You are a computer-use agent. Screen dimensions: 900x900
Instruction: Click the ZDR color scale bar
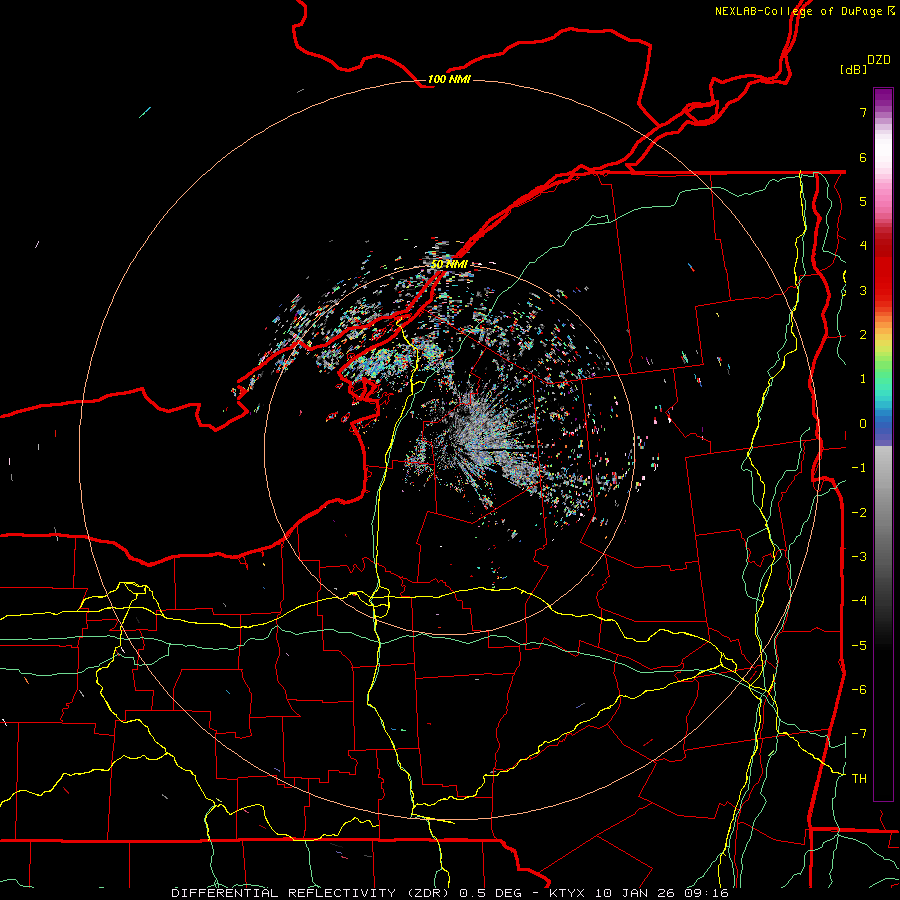point(883,444)
